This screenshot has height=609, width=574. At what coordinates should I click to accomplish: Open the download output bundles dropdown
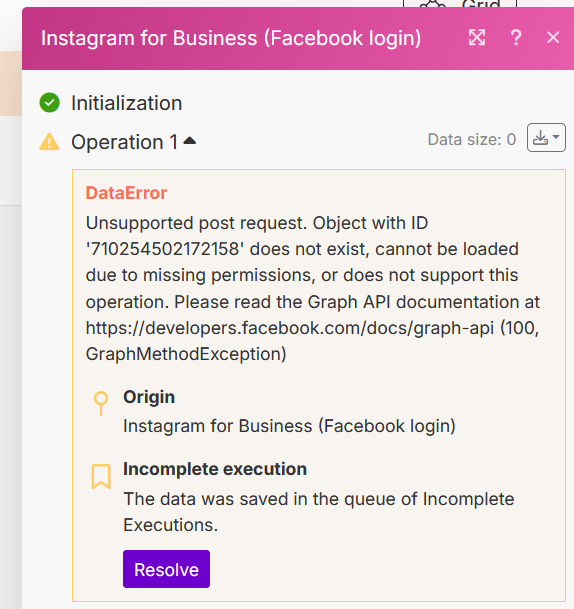tap(546, 138)
